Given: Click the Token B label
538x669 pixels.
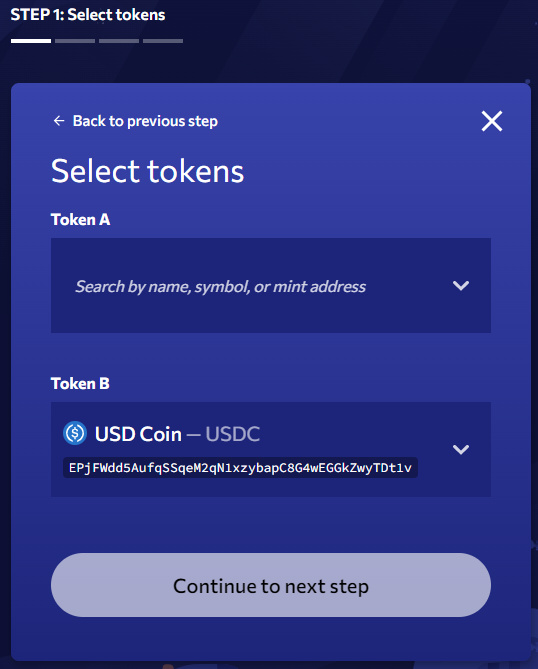Looking at the screenshot, I should click(80, 384).
